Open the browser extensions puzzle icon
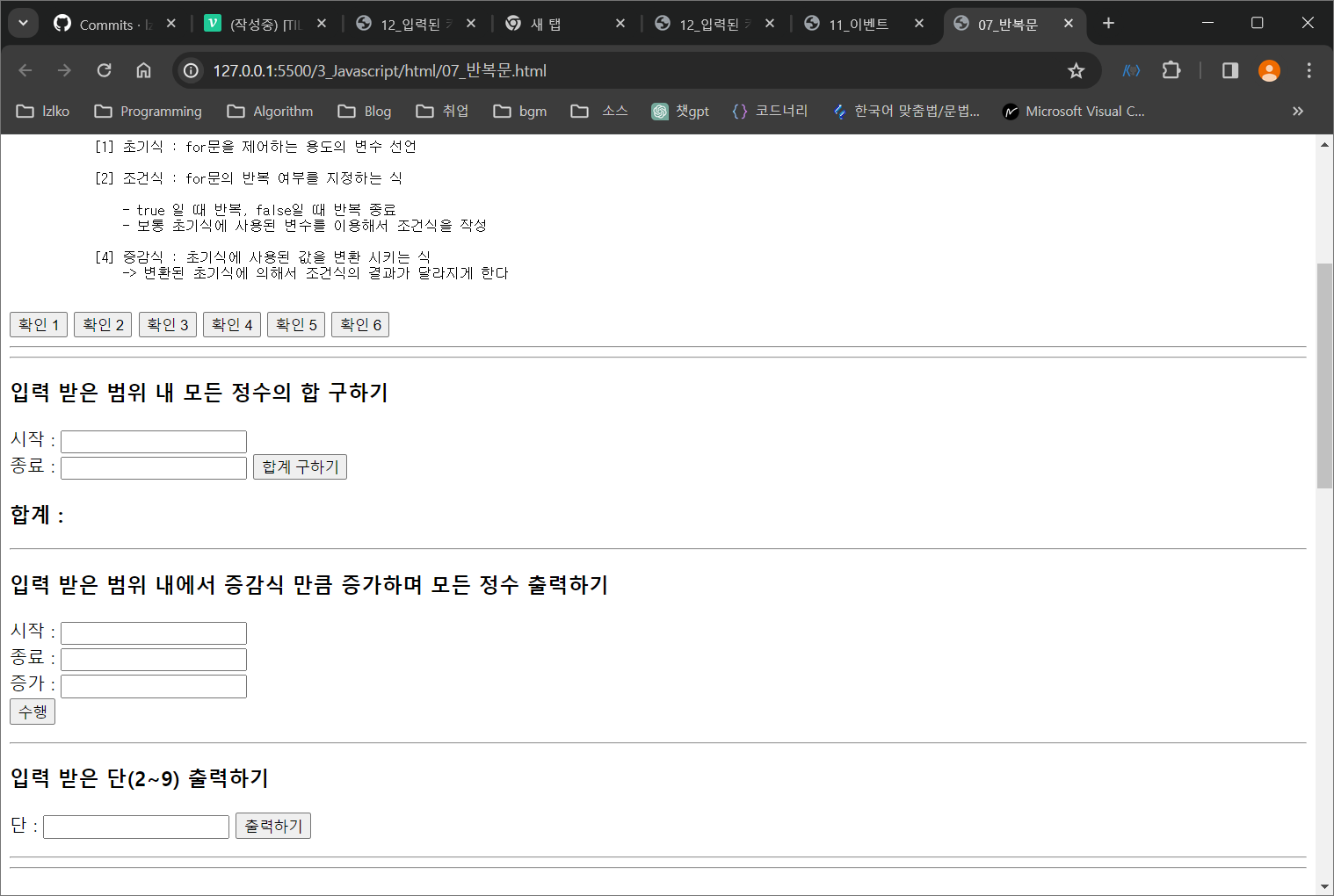 point(1172,70)
